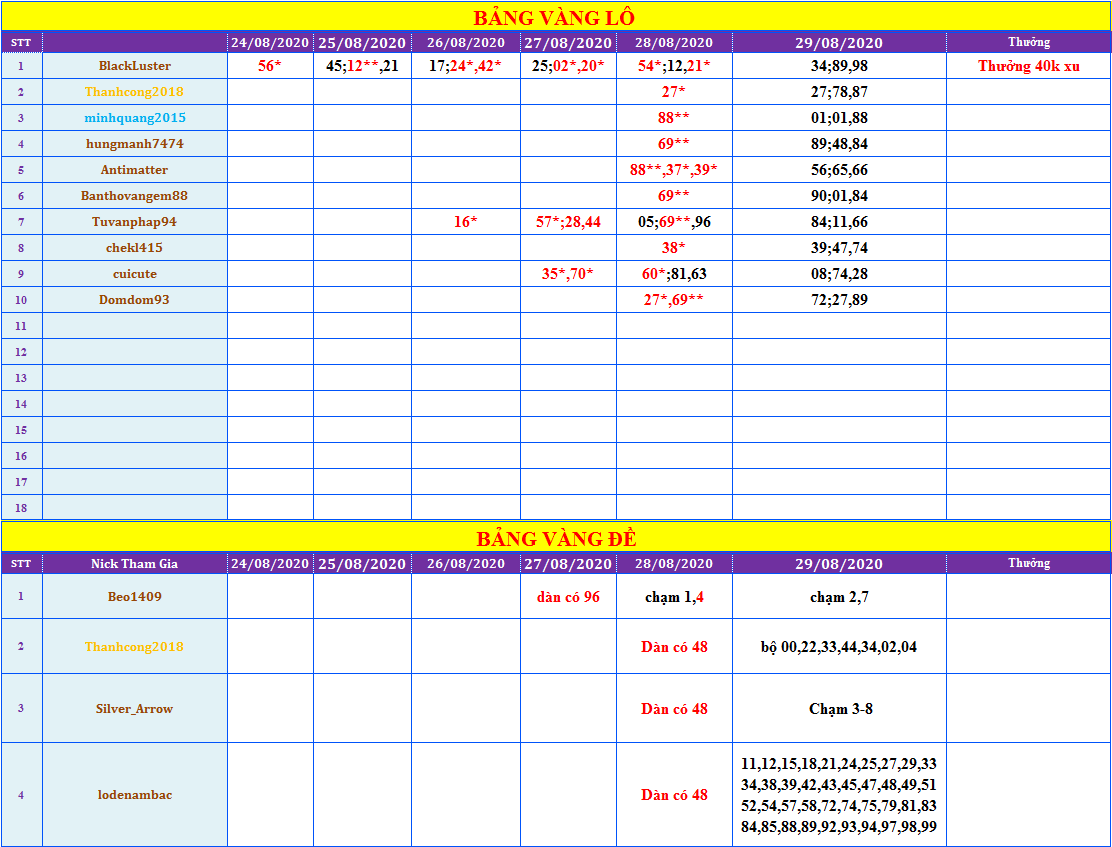Select the 'Chạm 3-8' cell
Viewport: 1112px width, 847px height.
tap(840, 708)
